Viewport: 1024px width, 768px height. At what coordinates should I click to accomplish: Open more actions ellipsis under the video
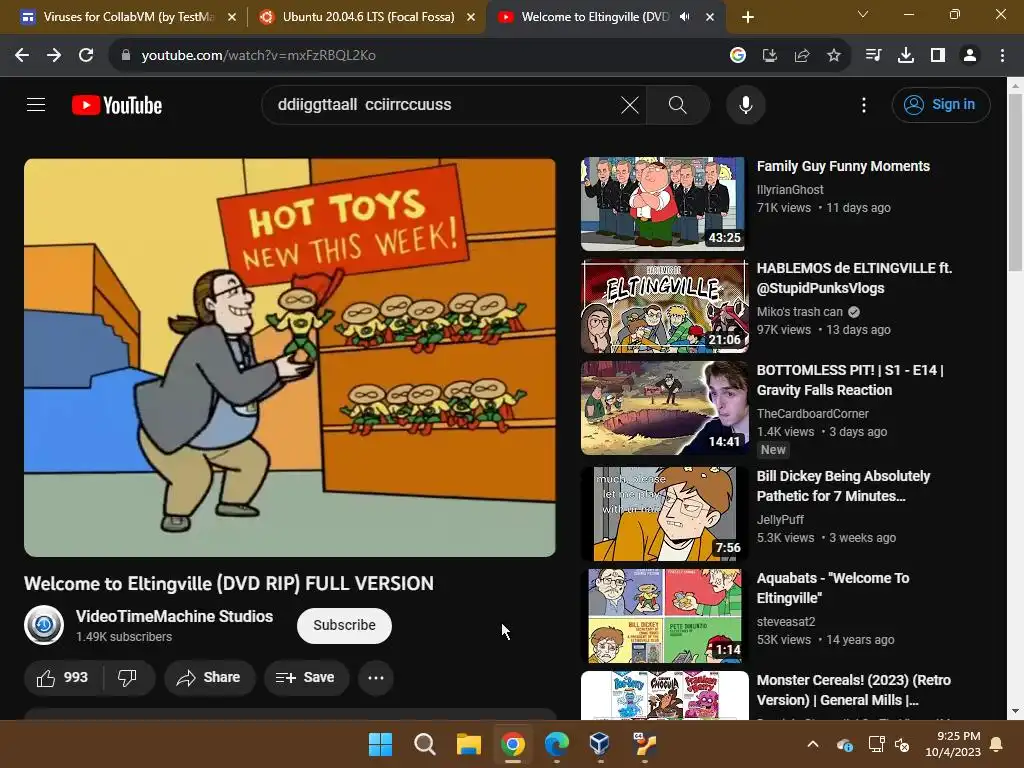(376, 678)
